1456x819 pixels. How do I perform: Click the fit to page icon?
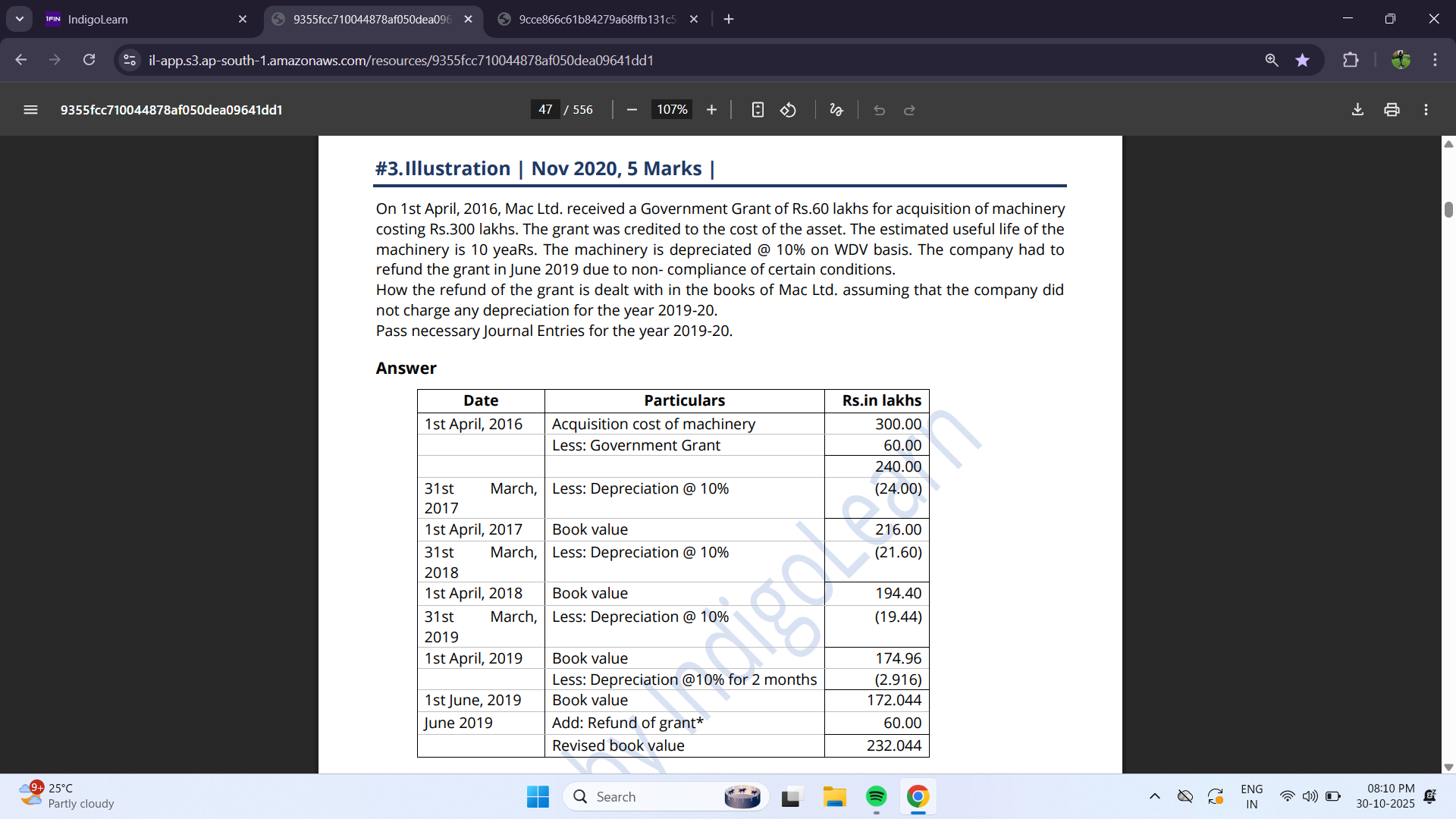coord(758,110)
